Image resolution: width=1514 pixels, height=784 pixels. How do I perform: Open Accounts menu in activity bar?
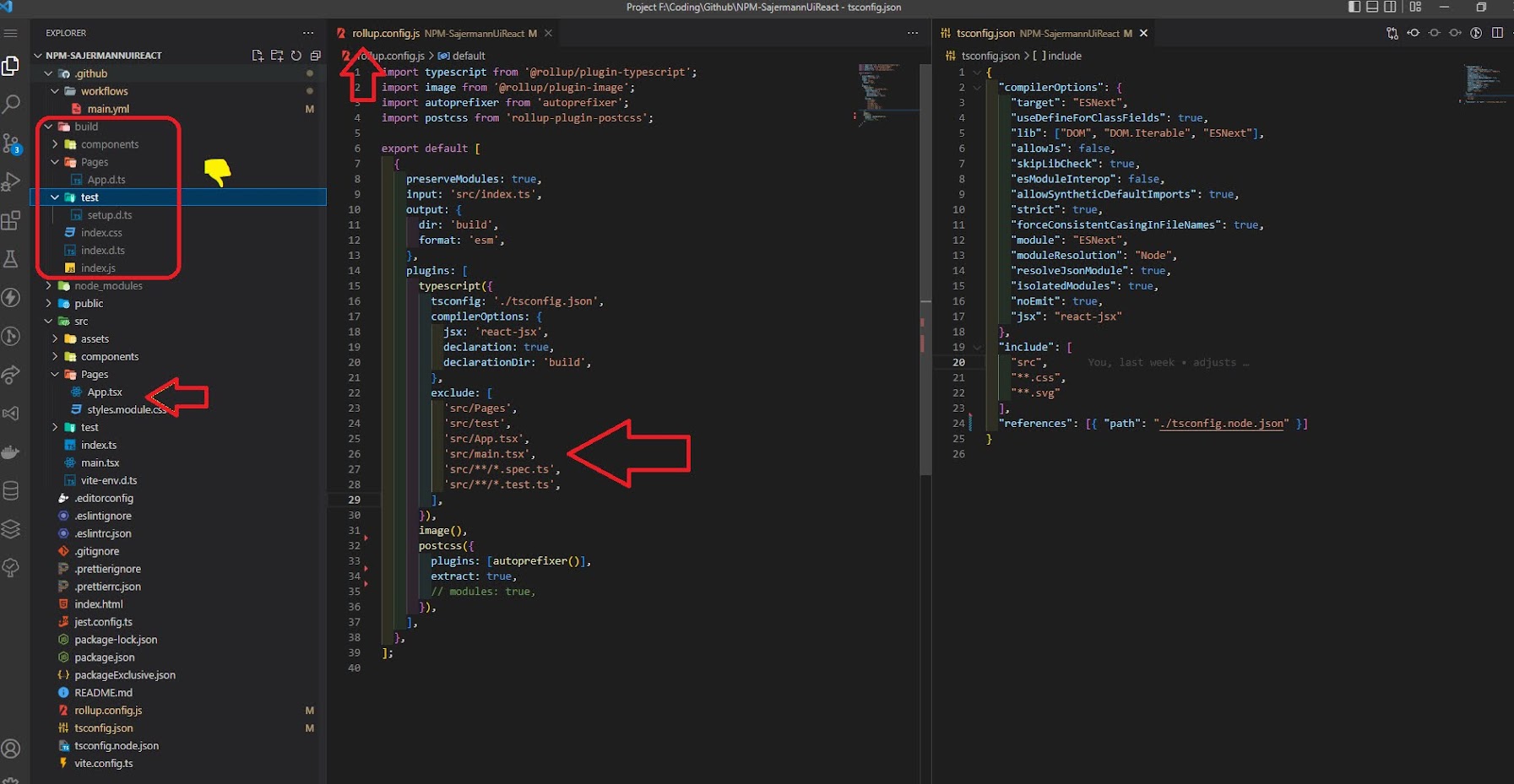point(11,749)
